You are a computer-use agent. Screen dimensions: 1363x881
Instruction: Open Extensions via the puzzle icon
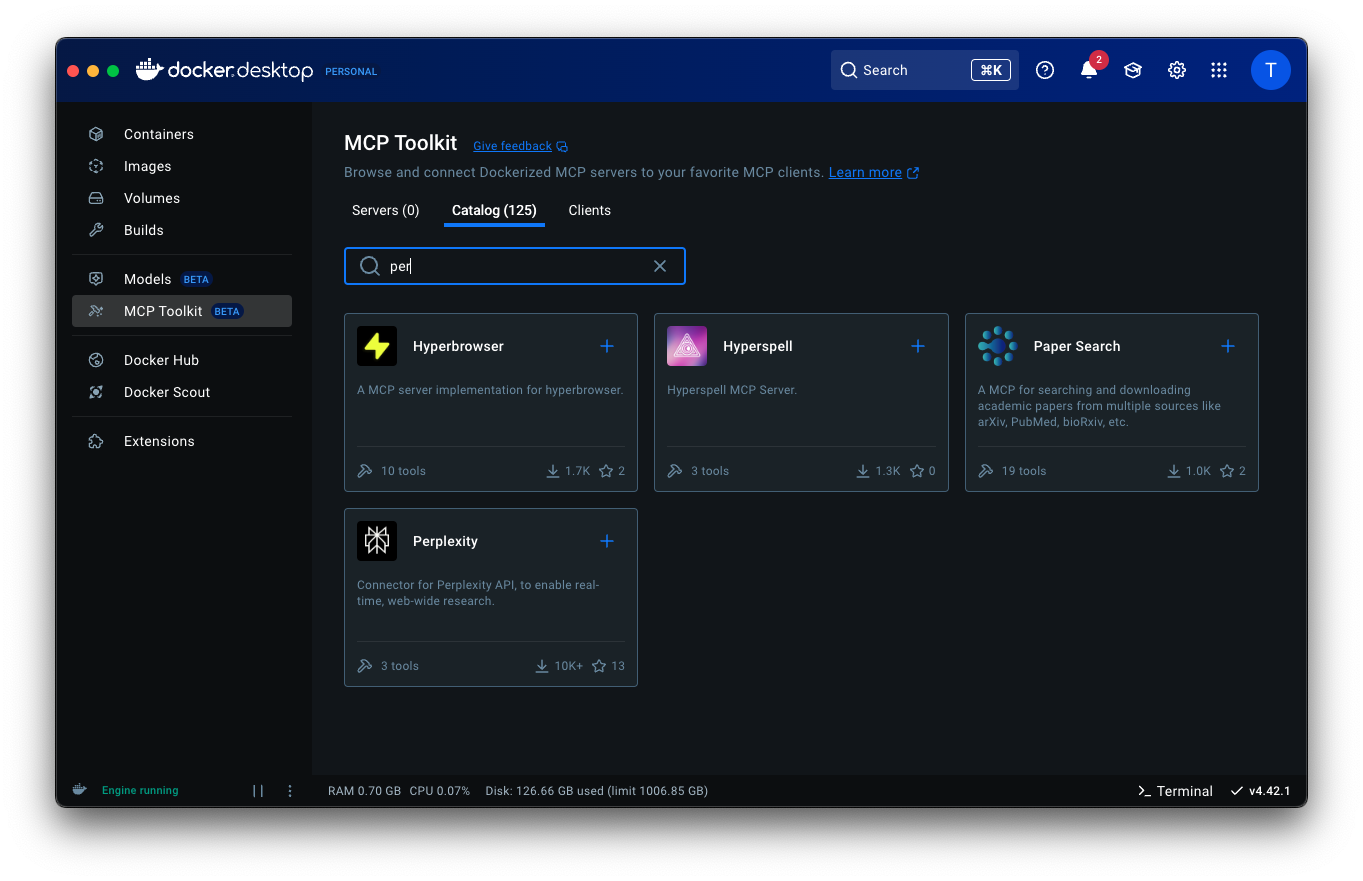(96, 441)
